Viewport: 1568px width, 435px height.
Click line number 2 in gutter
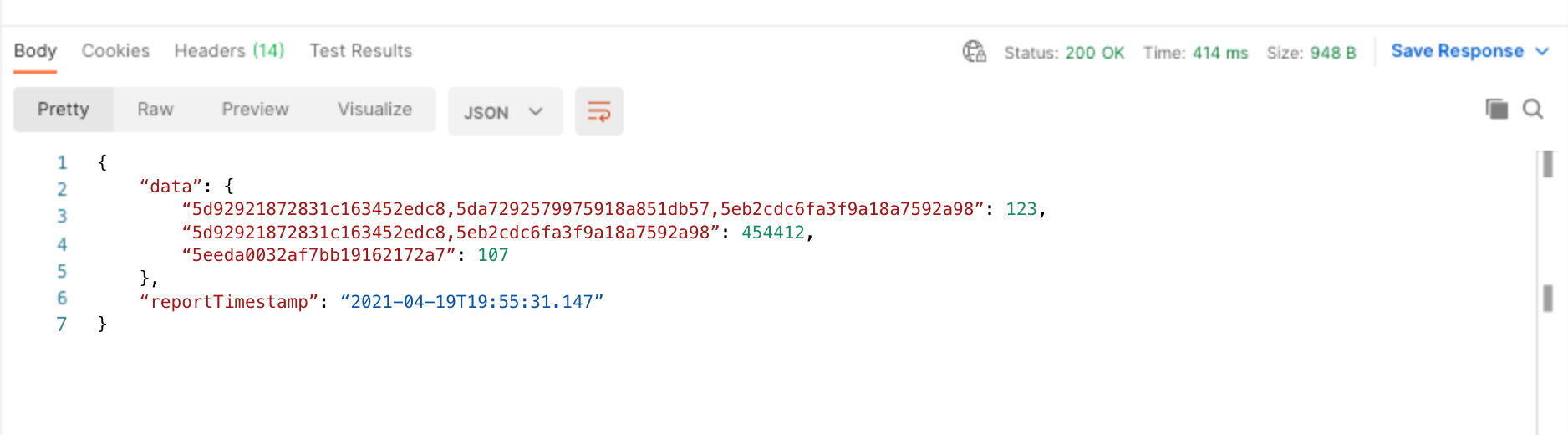tap(62, 189)
